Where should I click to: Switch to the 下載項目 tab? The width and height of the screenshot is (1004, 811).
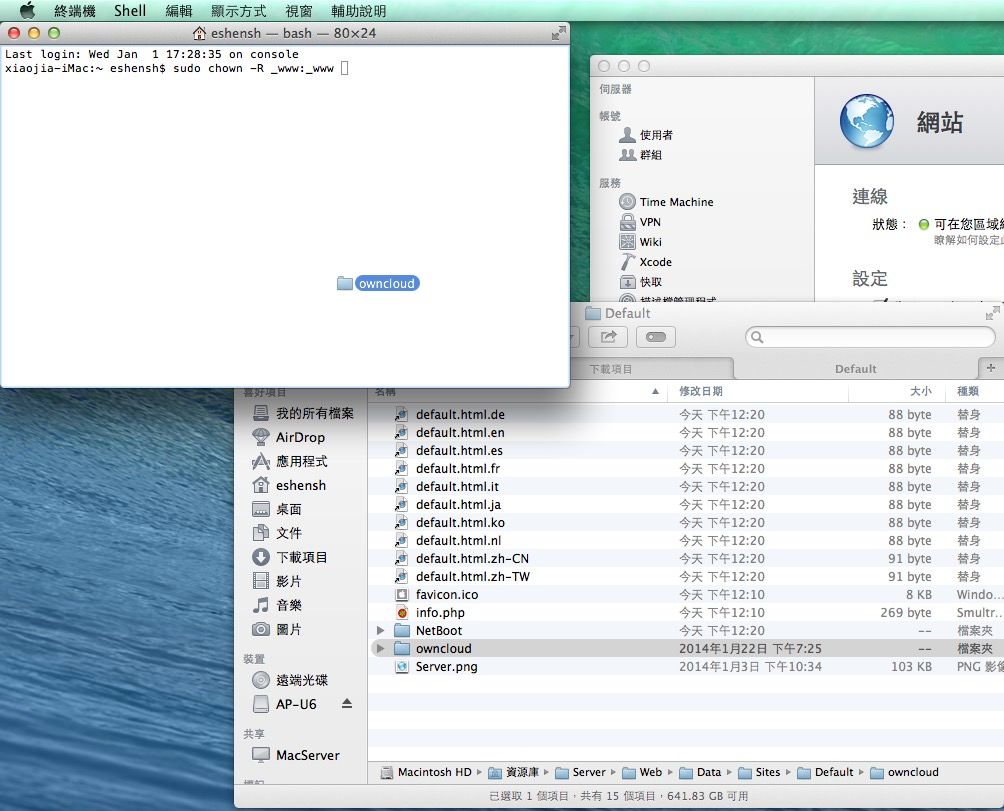point(610,369)
